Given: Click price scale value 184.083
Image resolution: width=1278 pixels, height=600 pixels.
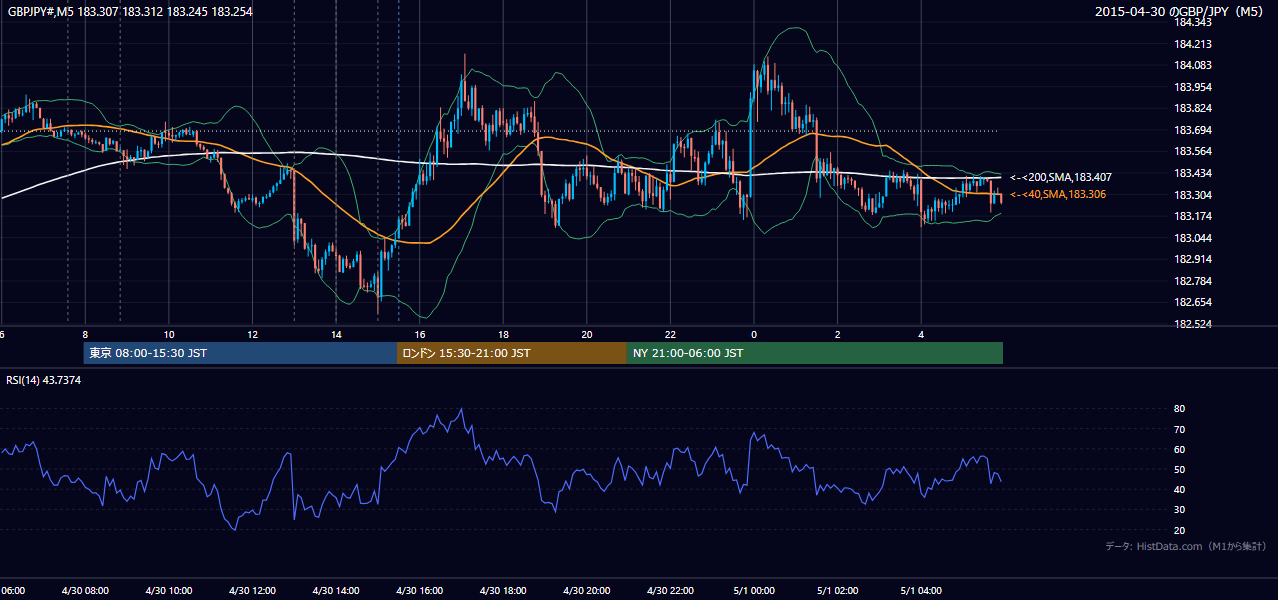Looking at the screenshot, I should 1192,65.
